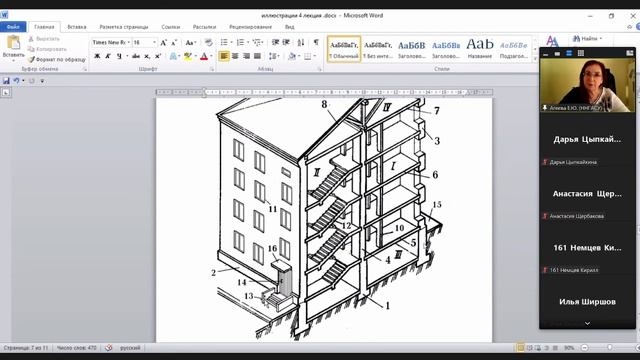The height and width of the screenshot is (360, 640).
Task: Click the русский language indicator in status bar
Action: click(x=130, y=348)
